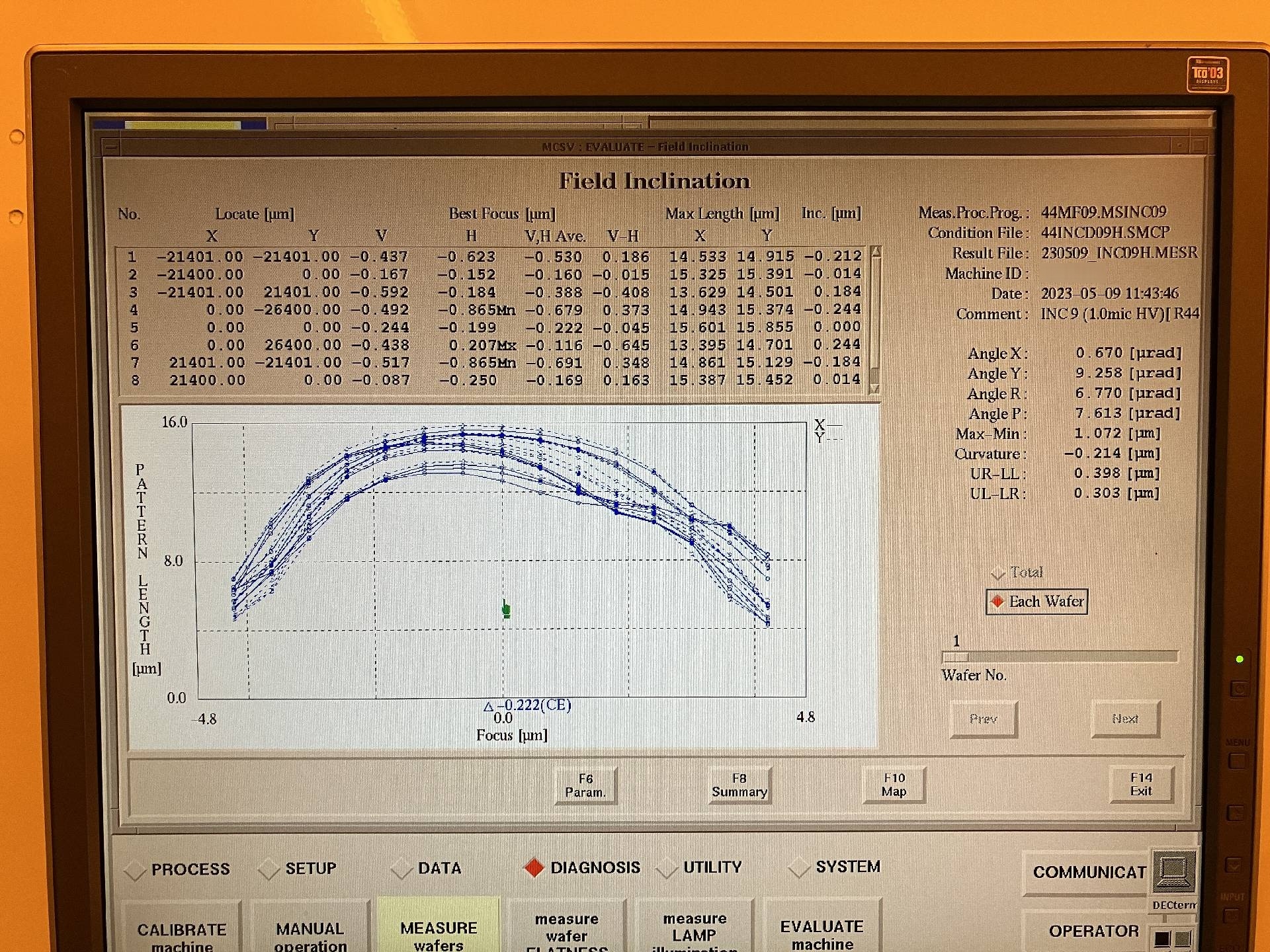The width and height of the screenshot is (1270, 952).
Task: Click the Max Length [µm] column header
Action: coord(722,214)
